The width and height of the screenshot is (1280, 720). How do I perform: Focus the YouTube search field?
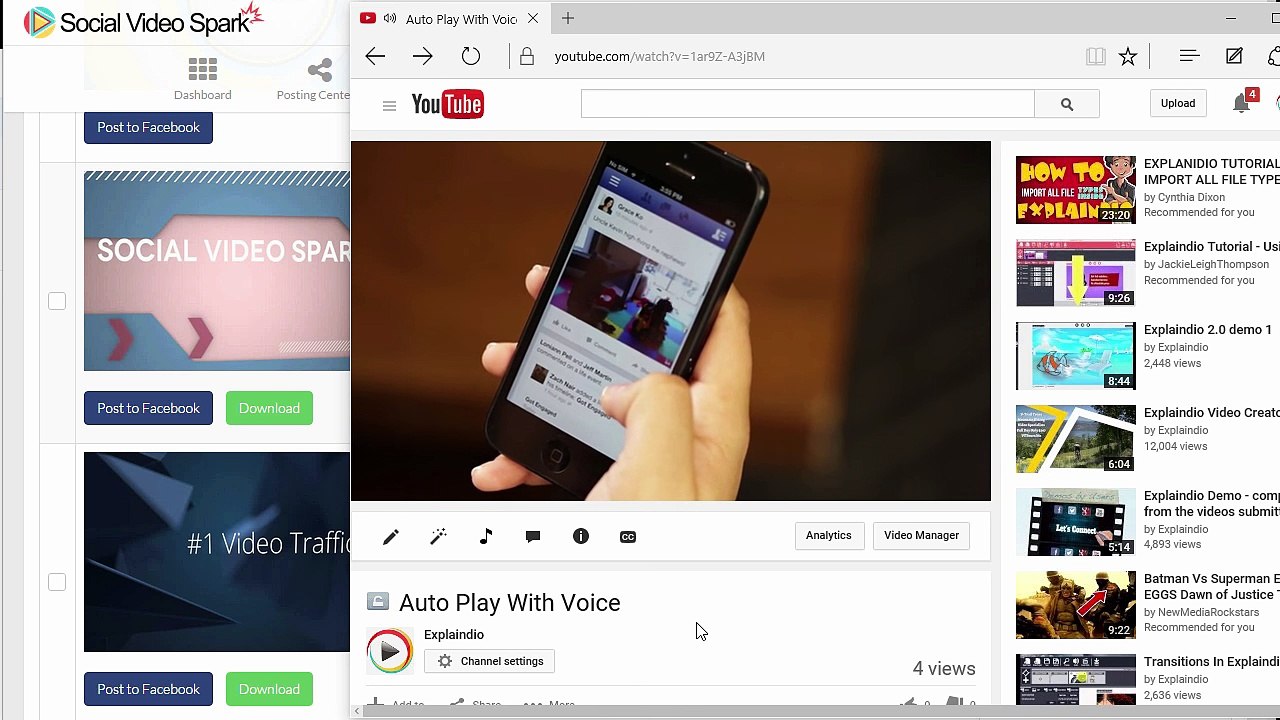pos(807,104)
